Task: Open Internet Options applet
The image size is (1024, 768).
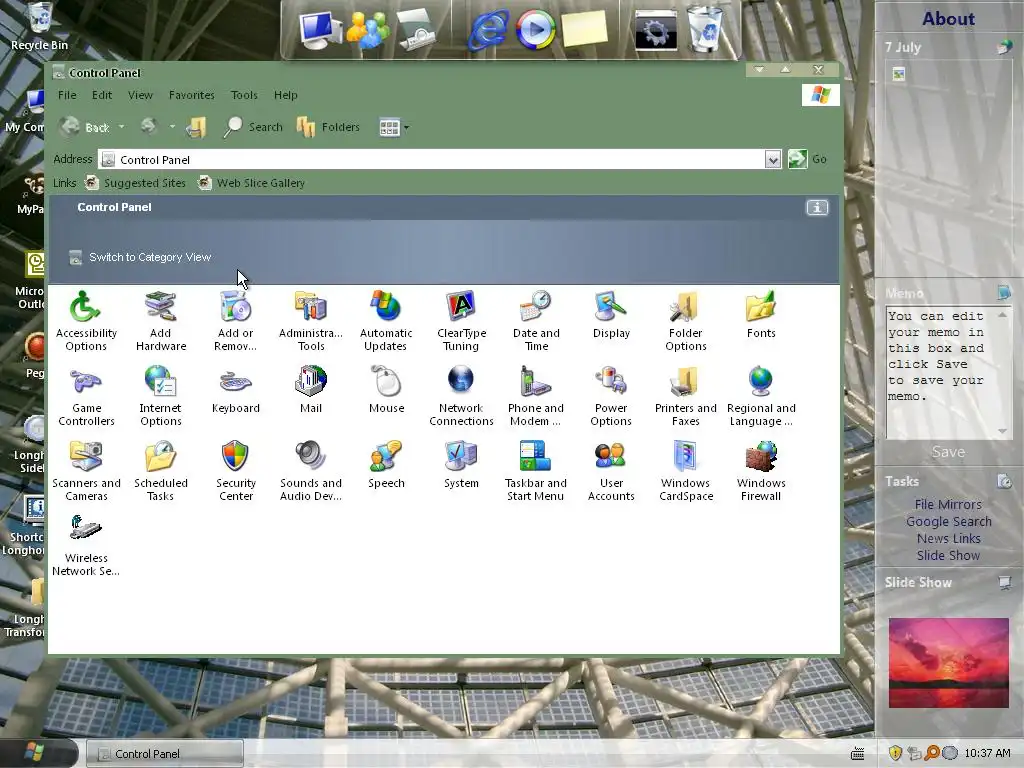Action: [161, 396]
